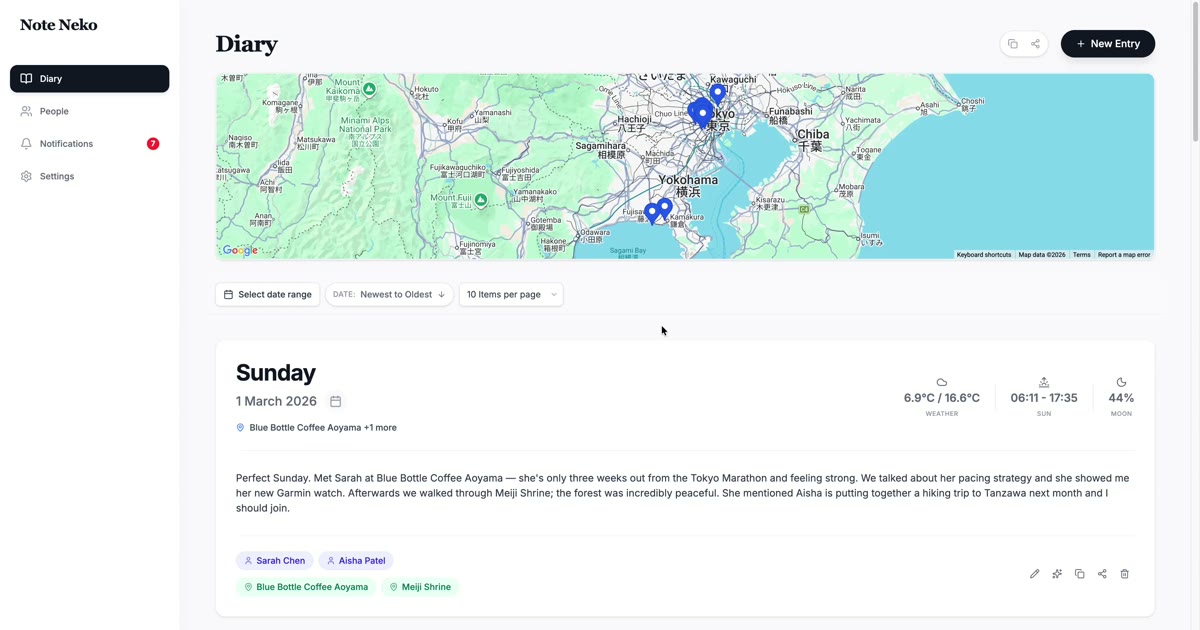1200x630 pixels.
Task: Click the map pin over central Tokyo
Action: point(703,112)
